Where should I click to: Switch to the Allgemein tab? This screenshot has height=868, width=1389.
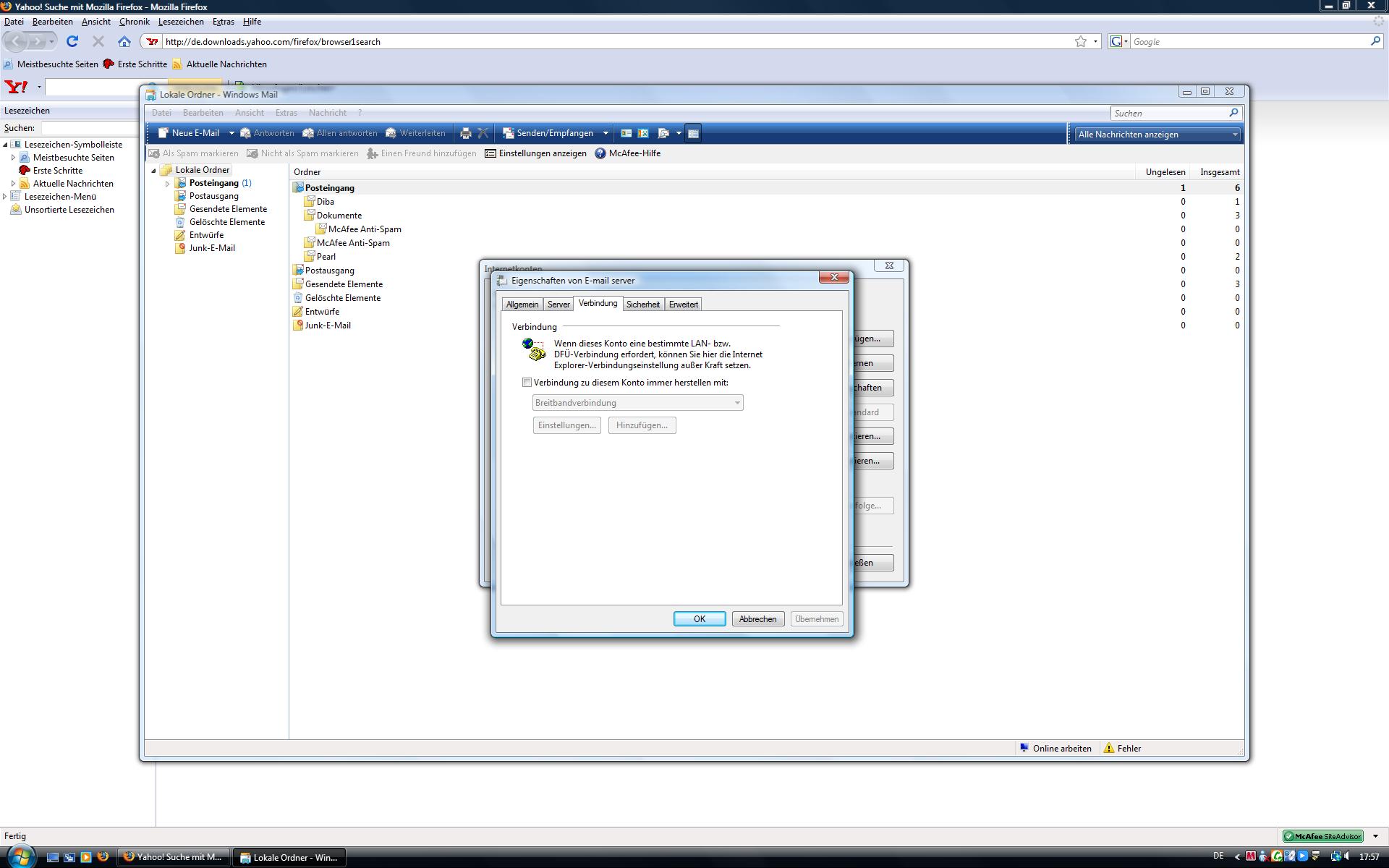pos(522,305)
